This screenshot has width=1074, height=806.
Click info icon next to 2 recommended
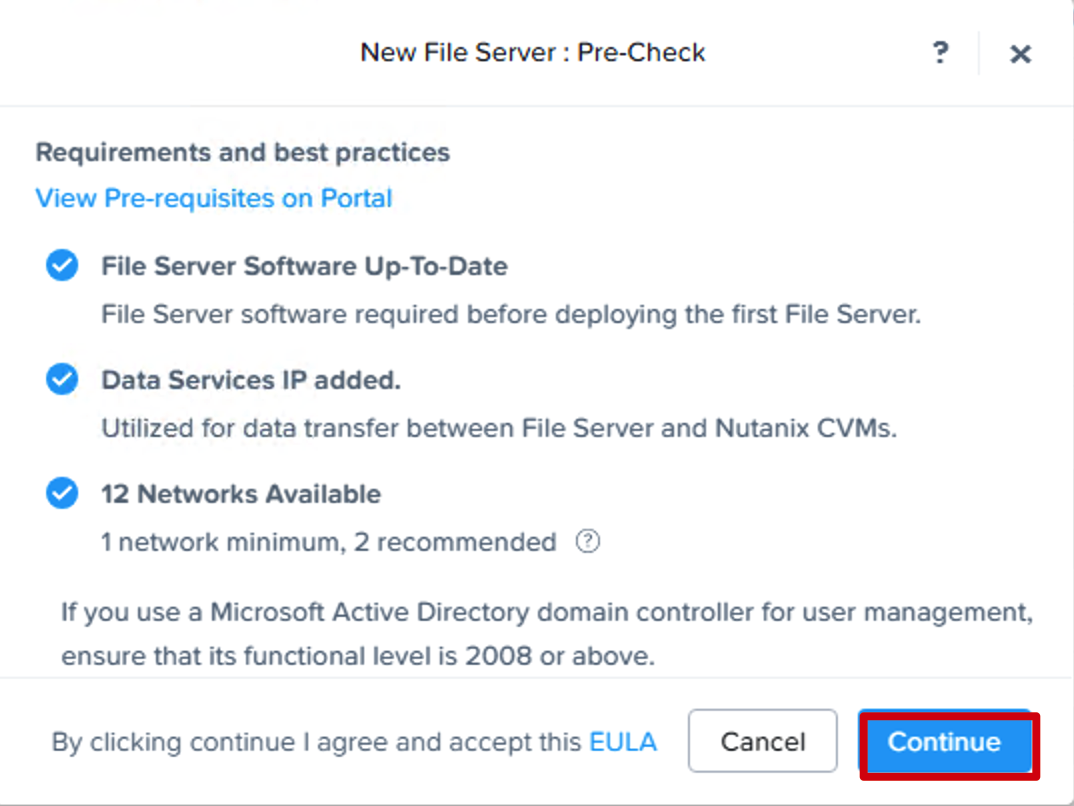(588, 542)
